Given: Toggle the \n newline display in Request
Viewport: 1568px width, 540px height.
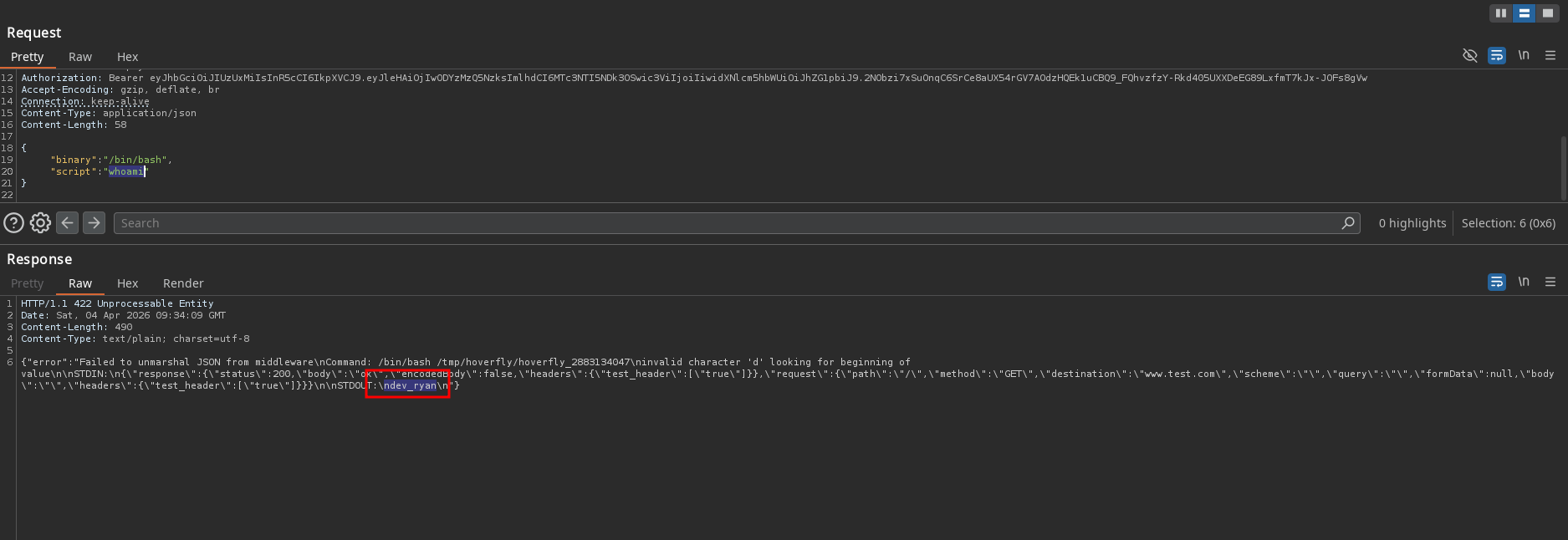Looking at the screenshot, I should point(1524,55).
